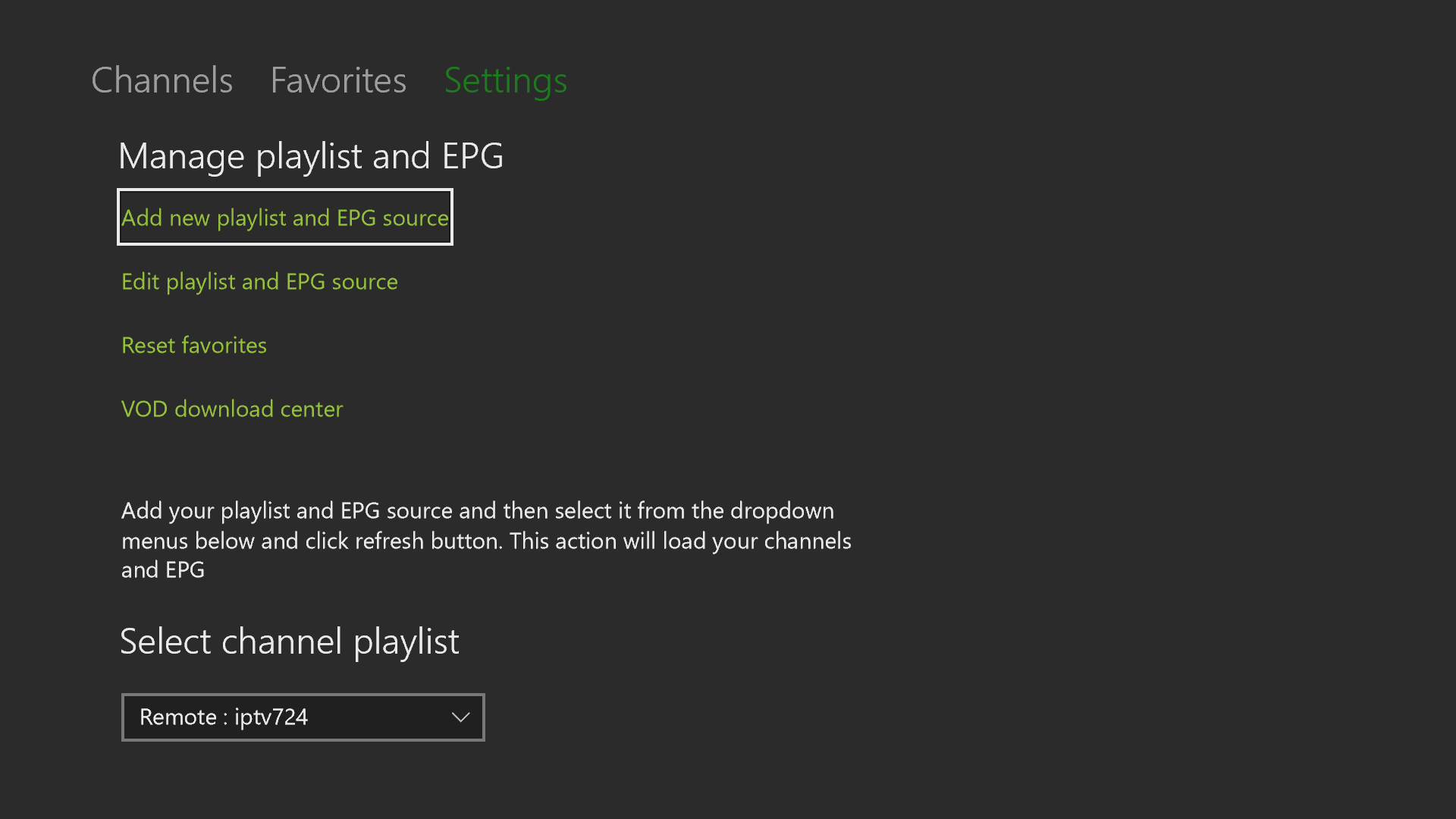Image resolution: width=1456 pixels, height=819 pixels.
Task: Open the channel playlist selector box
Action: (x=303, y=717)
